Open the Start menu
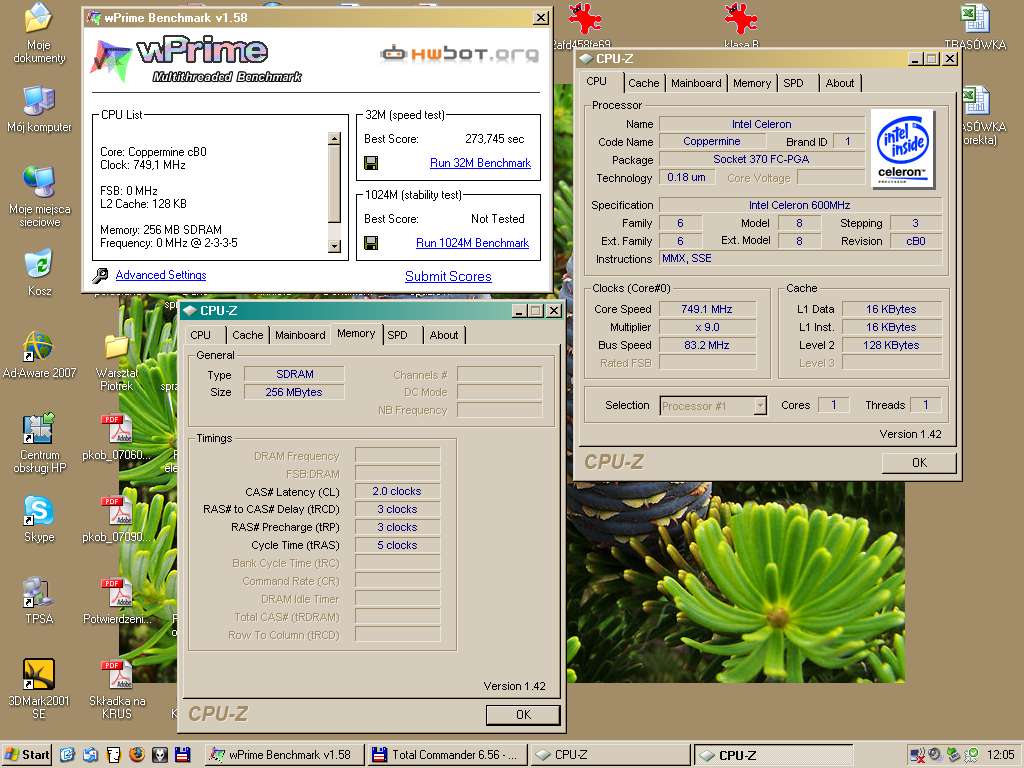The image size is (1024, 768). point(27,754)
